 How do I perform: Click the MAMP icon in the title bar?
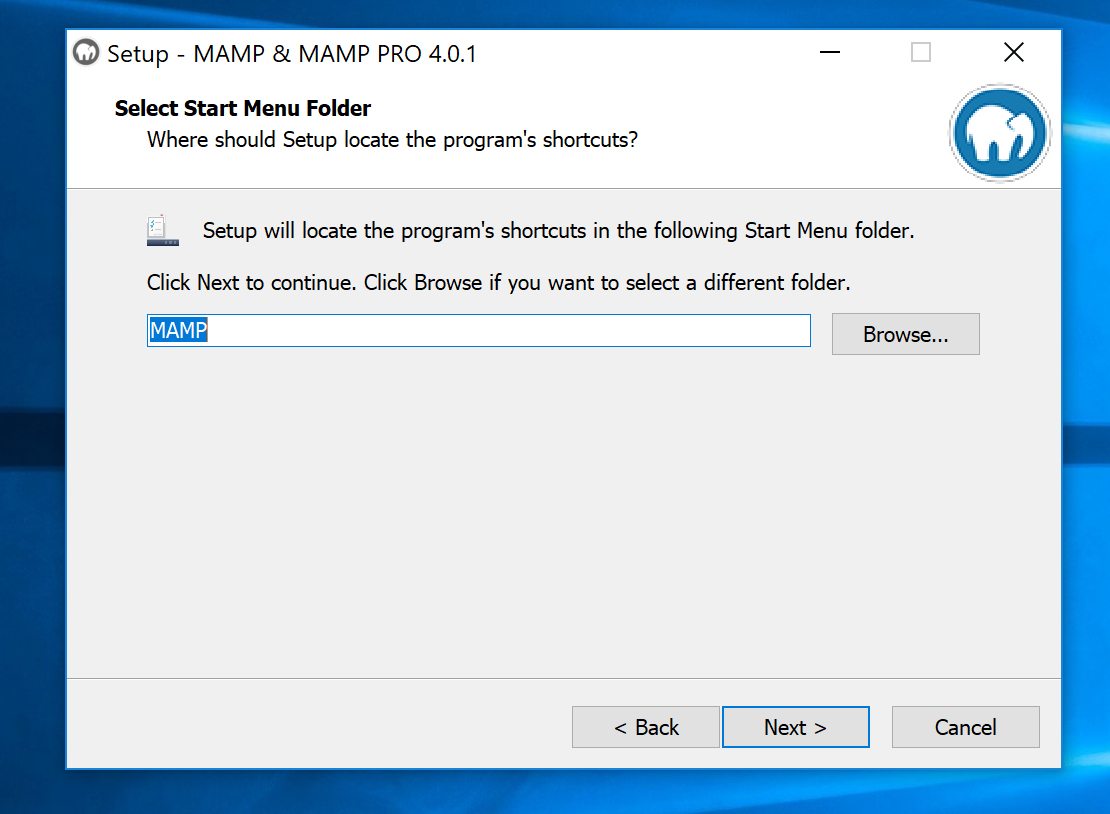(86, 52)
